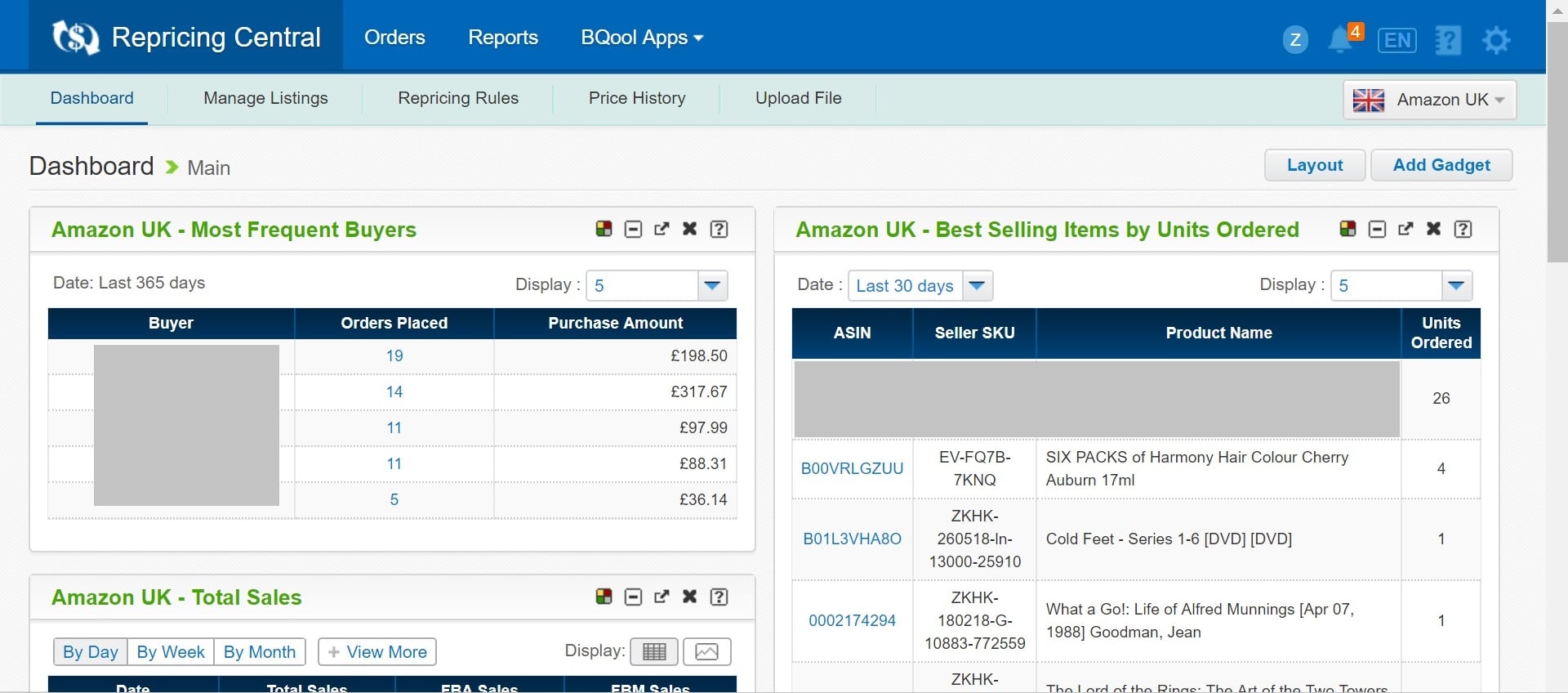Image resolution: width=1568 pixels, height=693 pixels.
Task: Select By Week in Total Sales
Action: [x=171, y=652]
